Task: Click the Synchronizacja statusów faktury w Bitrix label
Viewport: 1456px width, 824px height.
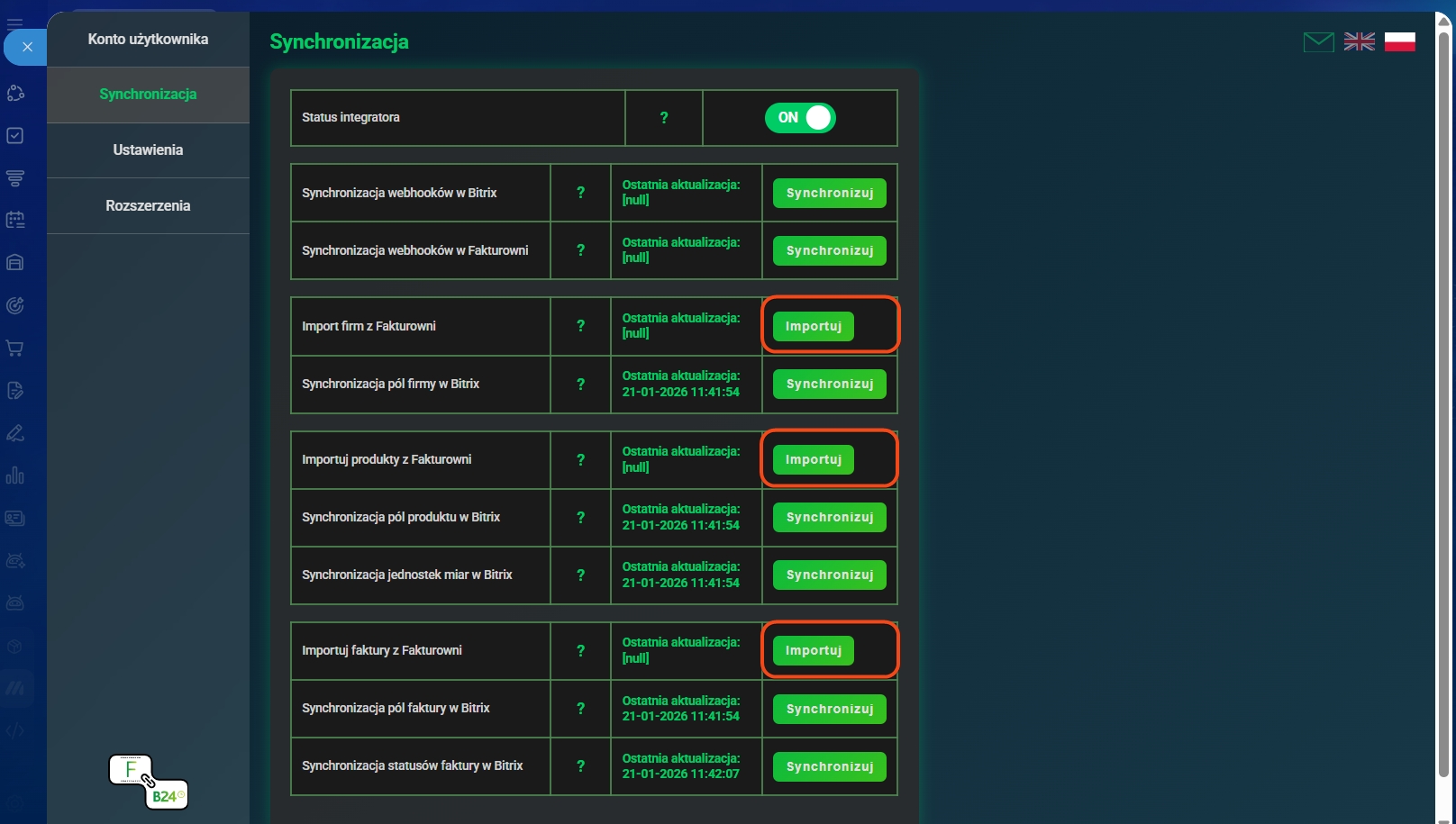Action: click(413, 765)
